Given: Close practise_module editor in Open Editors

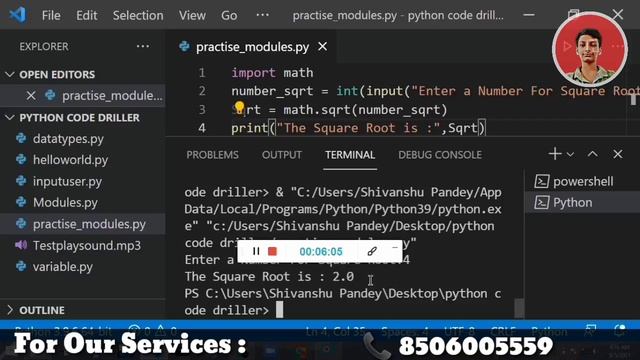Looking at the screenshot, I should click(31, 96).
